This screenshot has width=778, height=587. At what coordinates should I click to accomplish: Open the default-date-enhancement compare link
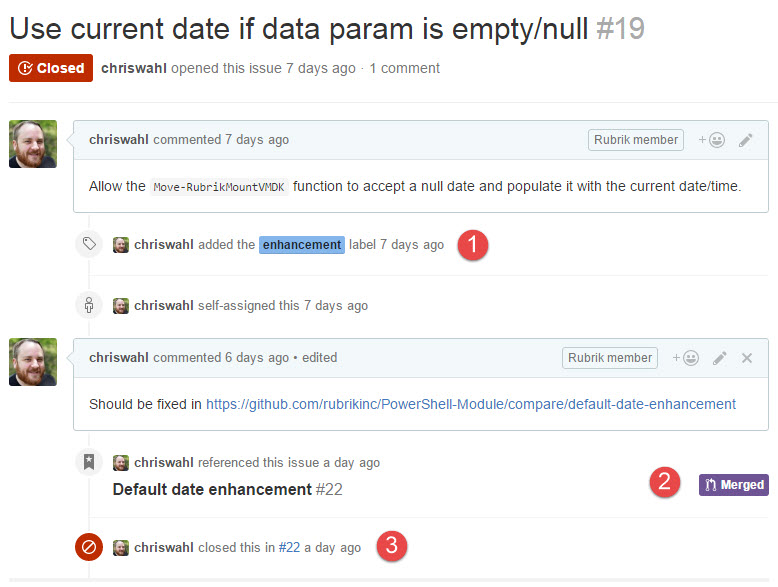[x=470, y=404]
